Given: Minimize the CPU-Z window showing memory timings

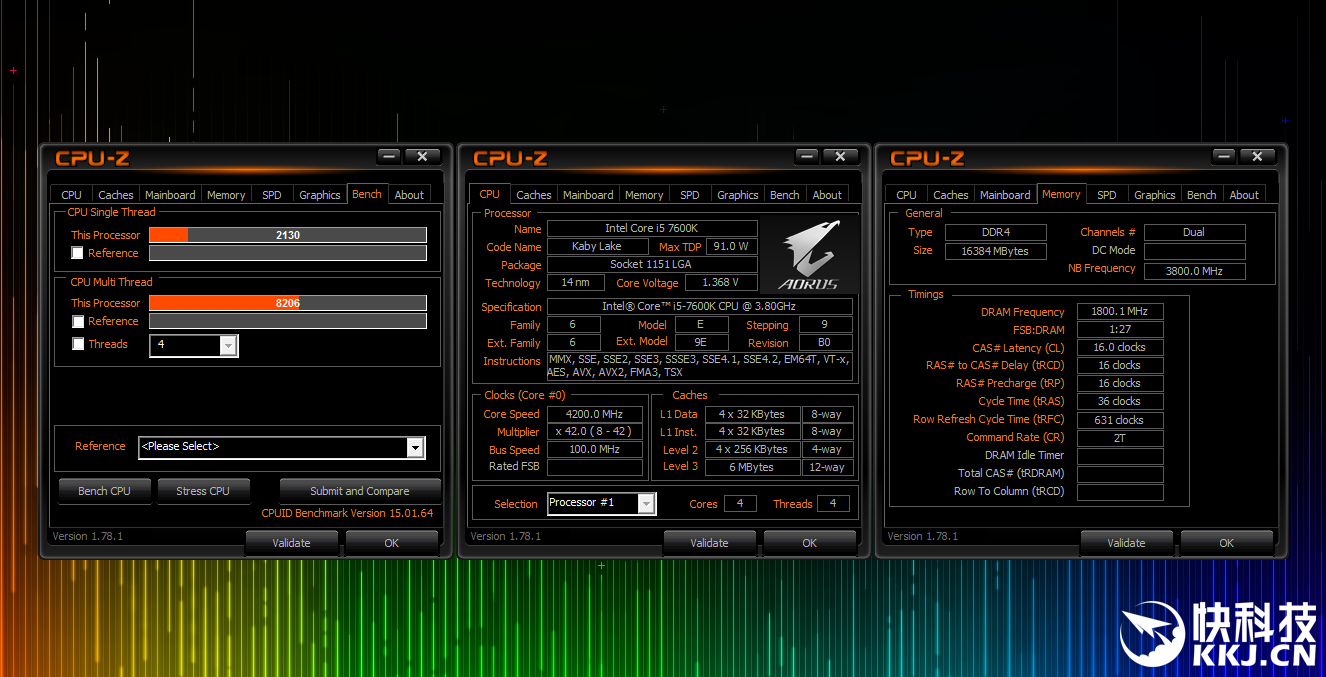Looking at the screenshot, I should (x=1224, y=156).
